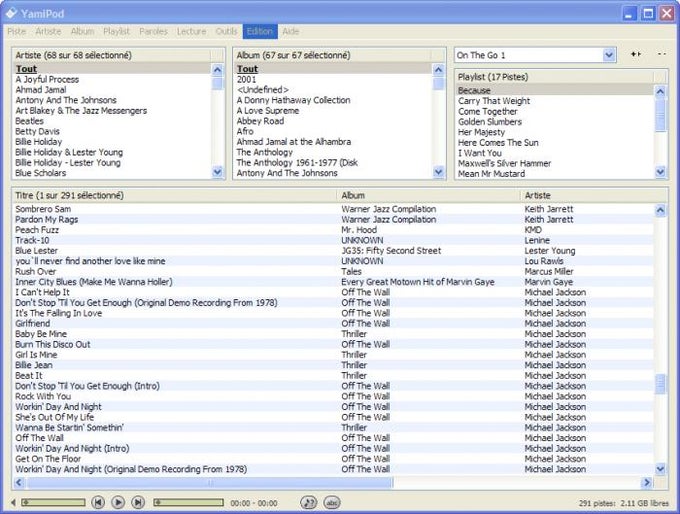
Task: Select Maxwell's Silver Hammer in the playlist
Action: coord(555,164)
